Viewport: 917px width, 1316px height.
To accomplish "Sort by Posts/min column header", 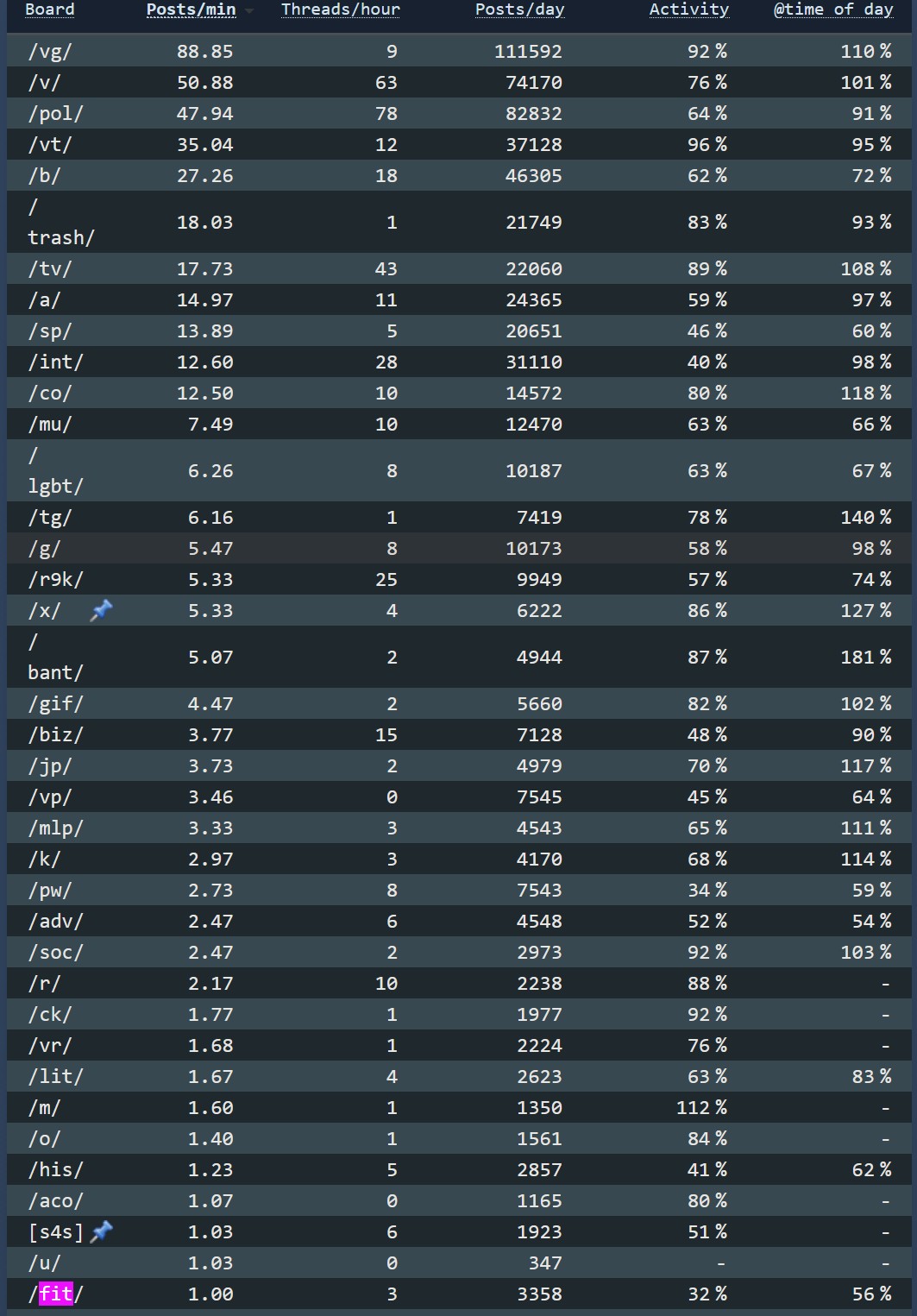I will click(x=191, y=9).
